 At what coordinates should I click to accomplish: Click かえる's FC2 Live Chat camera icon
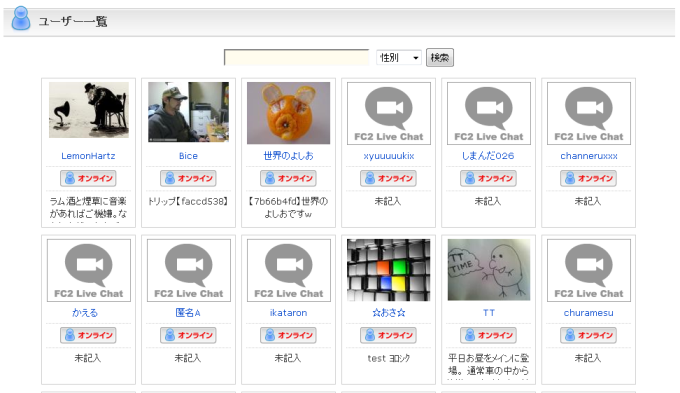click(89, 270)
